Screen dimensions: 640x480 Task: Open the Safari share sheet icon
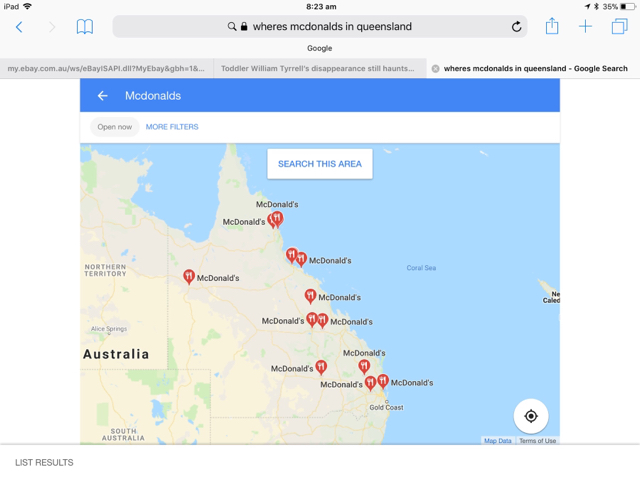click(x=552, y=26)
